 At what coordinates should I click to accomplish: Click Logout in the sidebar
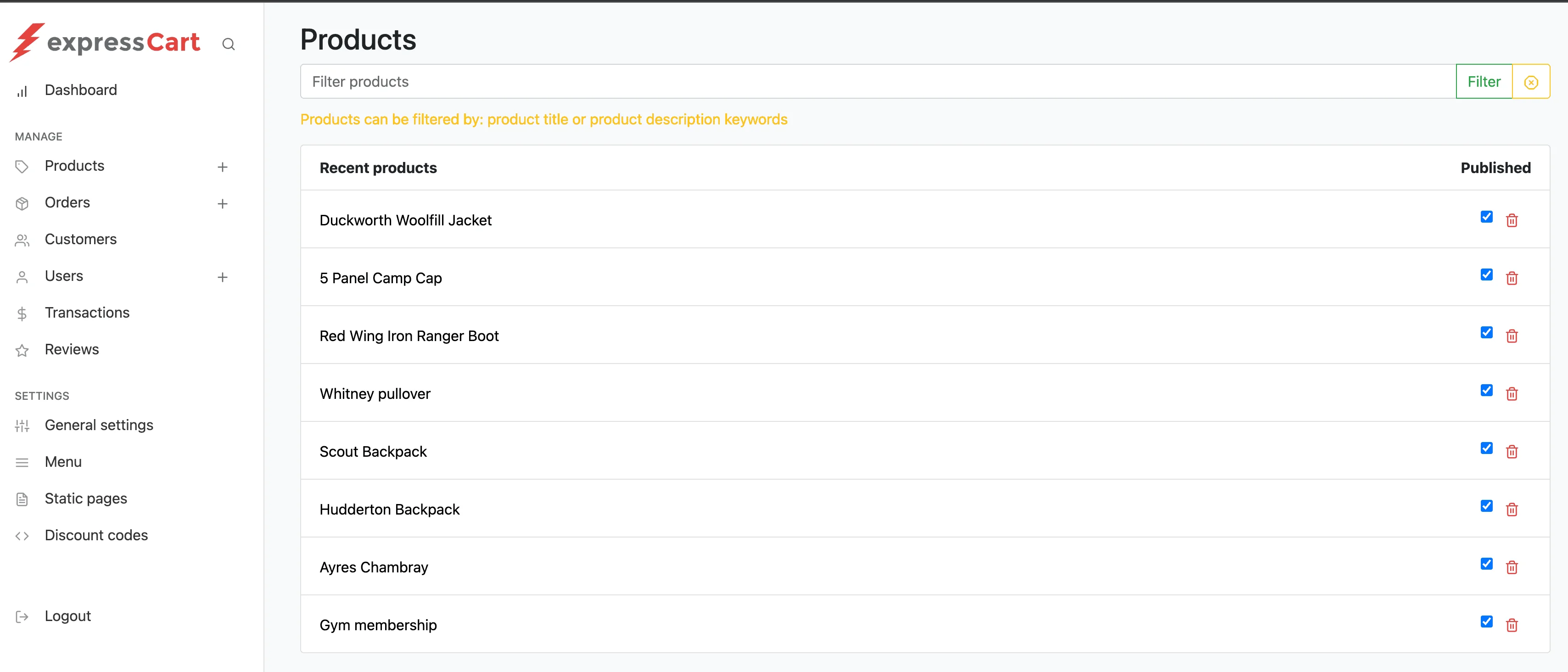(67, 616)
